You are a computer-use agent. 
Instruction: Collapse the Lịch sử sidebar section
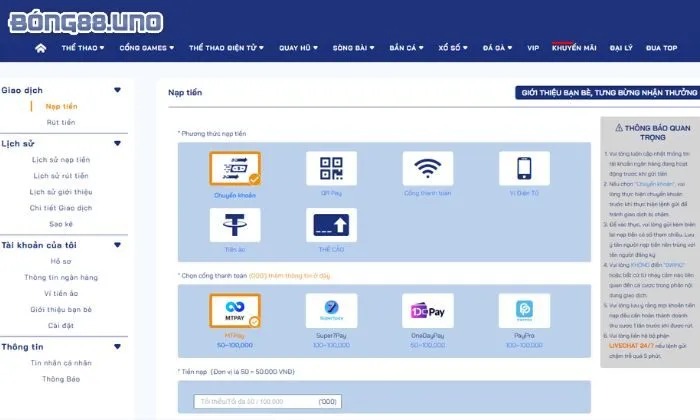117,144
